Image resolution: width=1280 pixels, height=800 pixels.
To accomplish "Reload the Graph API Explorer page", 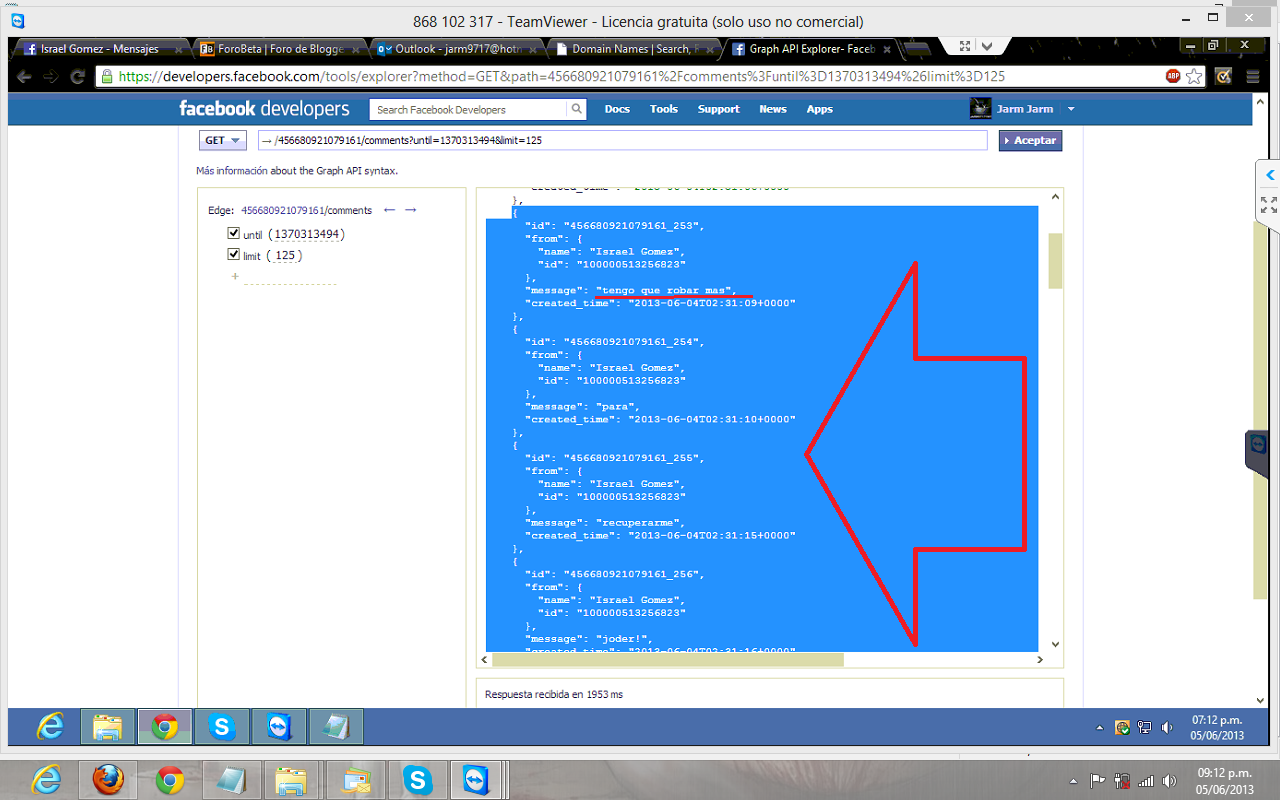I will [x=77, y=76].
